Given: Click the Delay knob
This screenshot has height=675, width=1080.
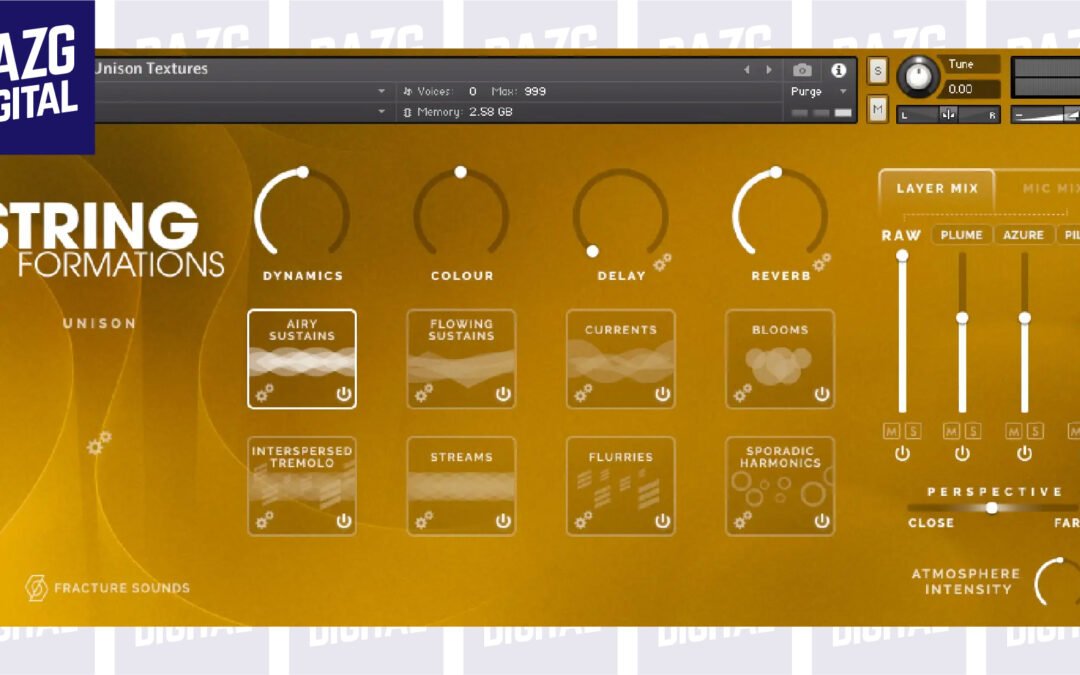Looking at the screenshot, I should pyautogui.click(x=621, y=214).
